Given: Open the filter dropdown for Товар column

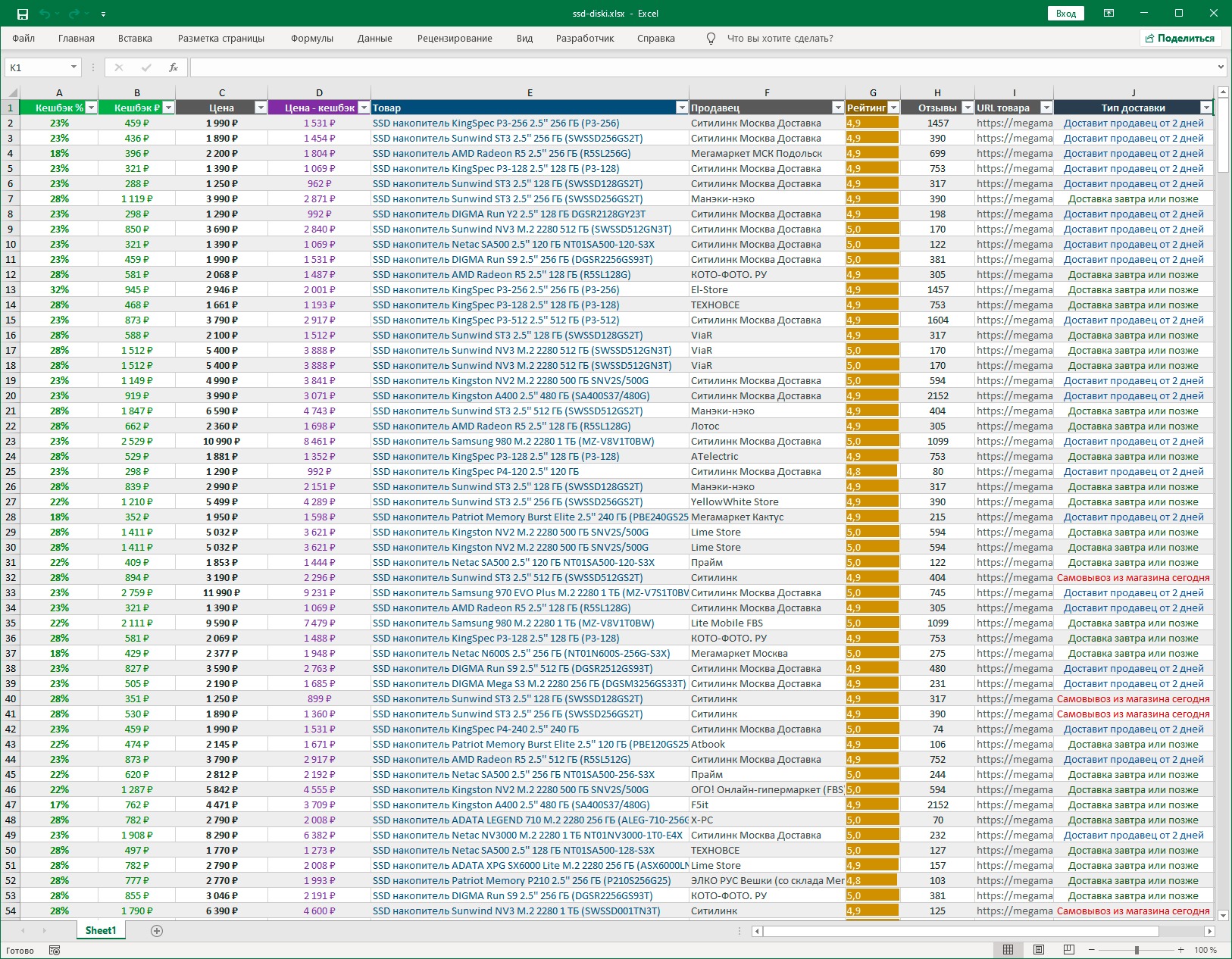Looking at the screenshot, I should [x=682, y=108].
